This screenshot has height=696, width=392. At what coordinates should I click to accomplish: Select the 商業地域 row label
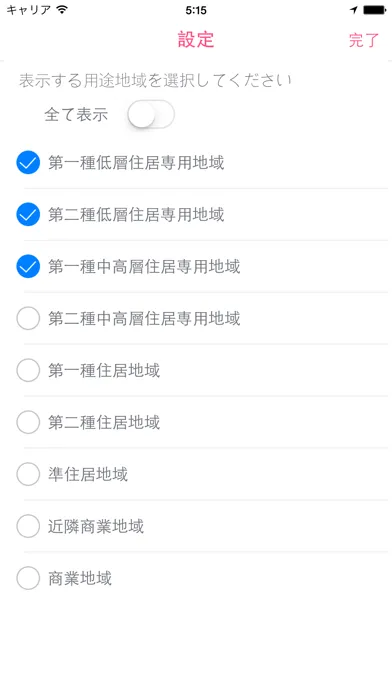pyautogui.click(x=80, y=578)
